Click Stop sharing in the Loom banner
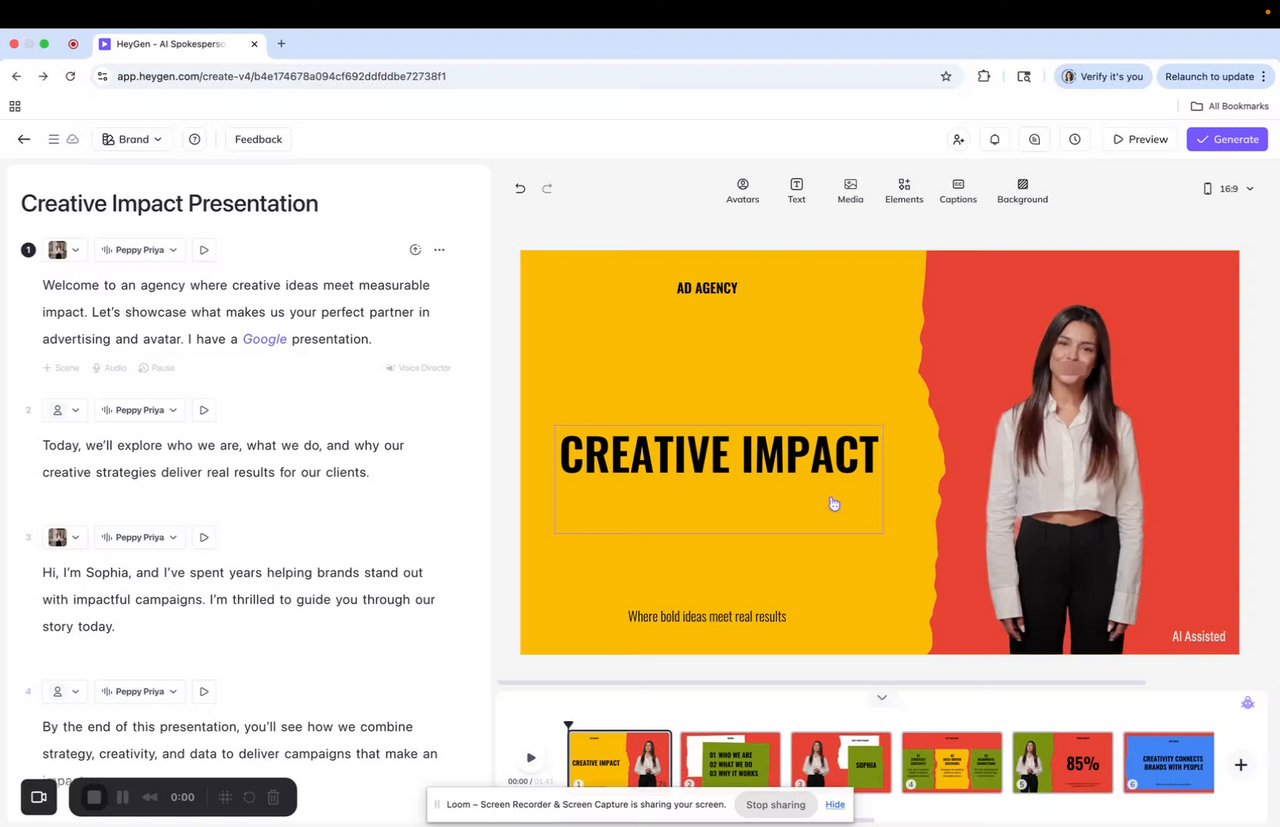Image resolution: width=1280 pixels, height=827 pixels. (x=775, y=805)
